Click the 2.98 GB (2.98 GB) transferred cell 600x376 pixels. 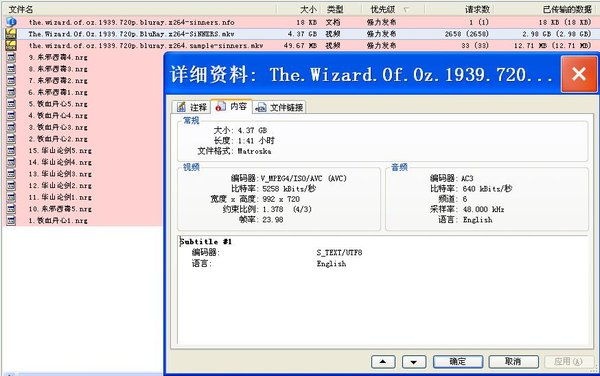click(557, 34)
